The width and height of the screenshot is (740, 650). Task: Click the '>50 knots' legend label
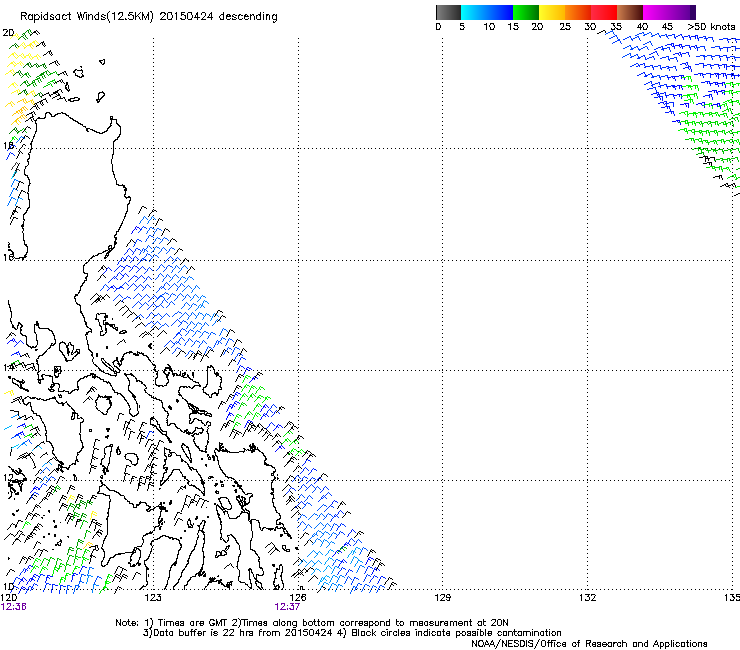point(711,27)
